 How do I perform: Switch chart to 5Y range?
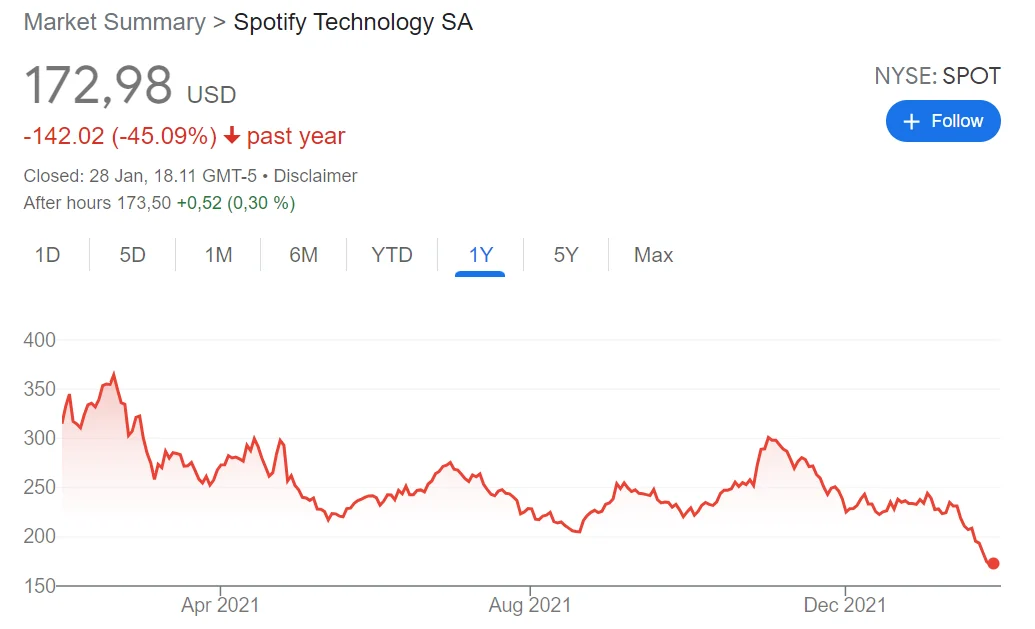566,255
